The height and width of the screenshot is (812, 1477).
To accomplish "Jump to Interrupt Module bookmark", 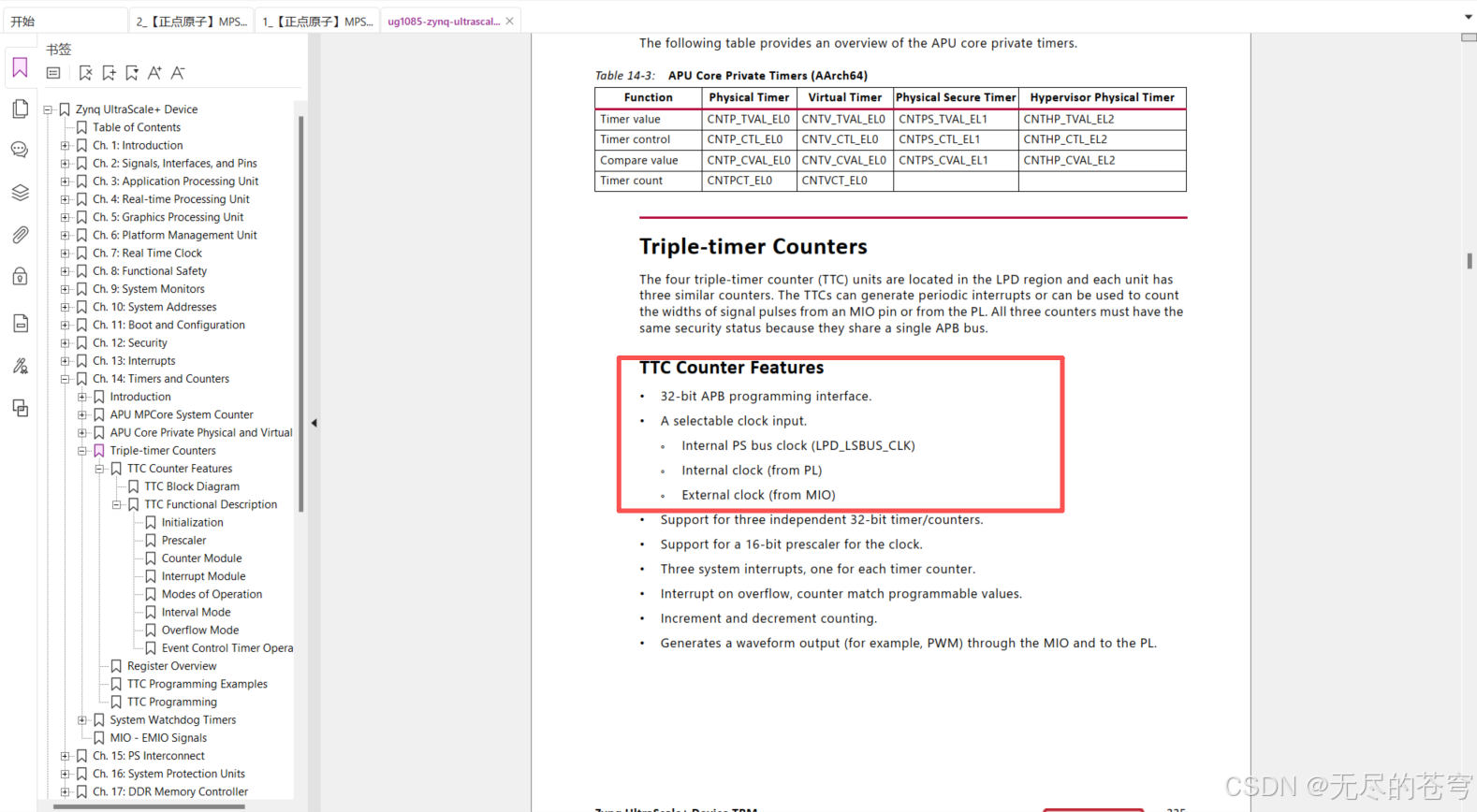I will click(203, 576).
